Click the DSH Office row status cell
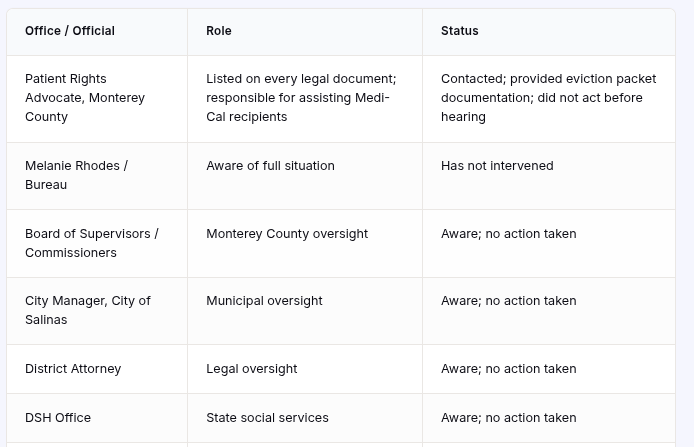694x447 pixels. [549, 418]
